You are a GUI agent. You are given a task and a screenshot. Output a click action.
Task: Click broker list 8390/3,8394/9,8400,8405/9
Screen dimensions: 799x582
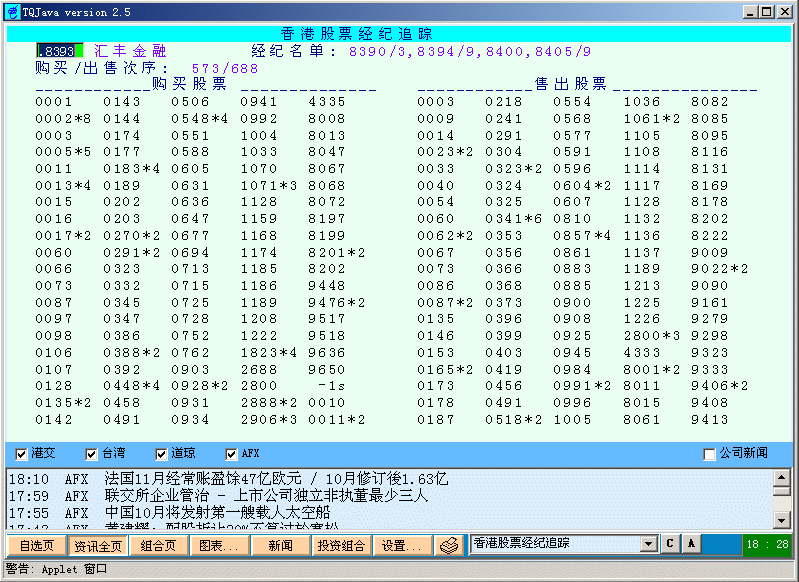[470, 51]
